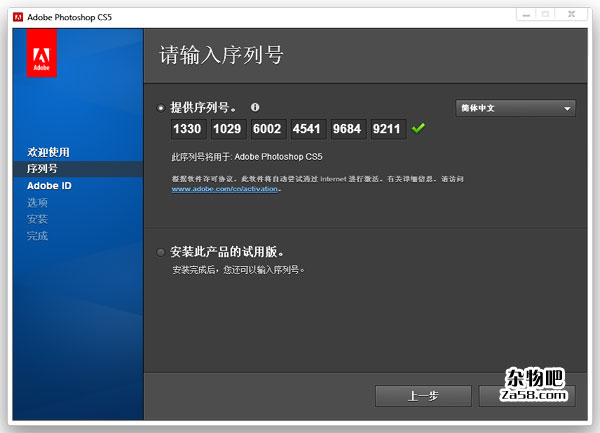Minimize the Adobe Photoshop CS5 window
Image resolution: width=600 pixels, height=433 pixels.
coord(527,15)
